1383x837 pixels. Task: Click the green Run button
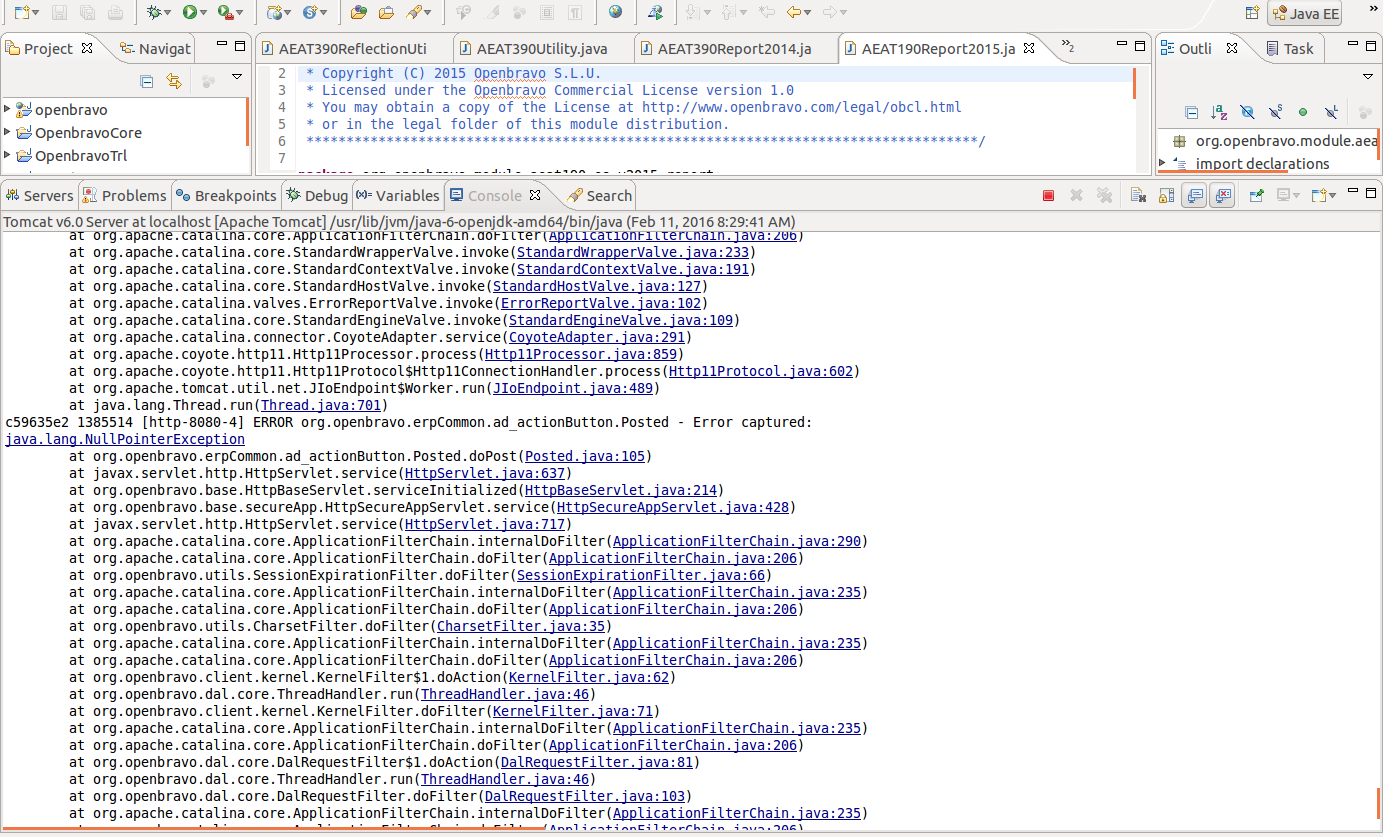tap(189, 12)
